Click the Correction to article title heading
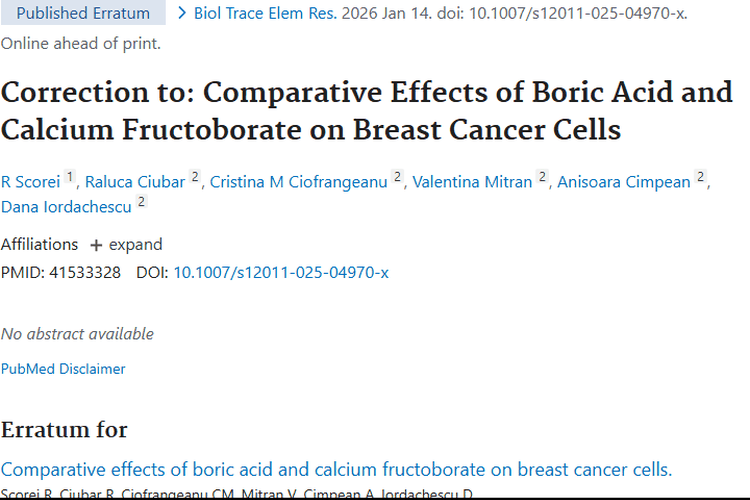The height and width of the screenshot is (500, 750). pyautogui.click(x=367, y=111)
